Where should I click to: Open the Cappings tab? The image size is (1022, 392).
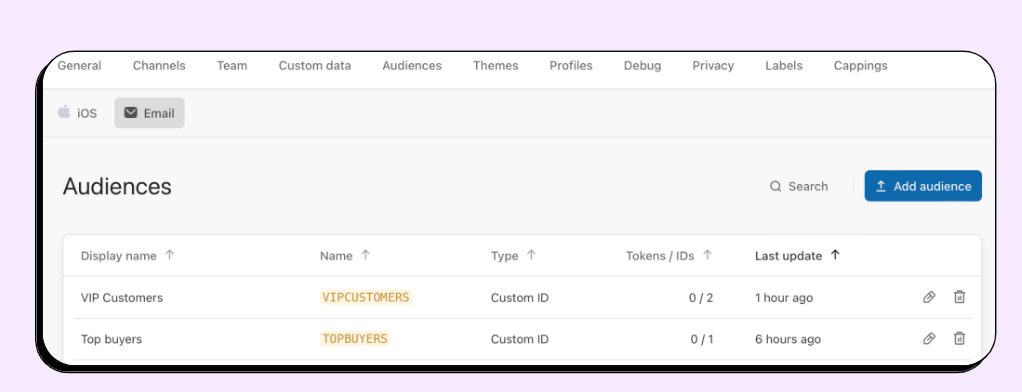[x=860, y=66]
